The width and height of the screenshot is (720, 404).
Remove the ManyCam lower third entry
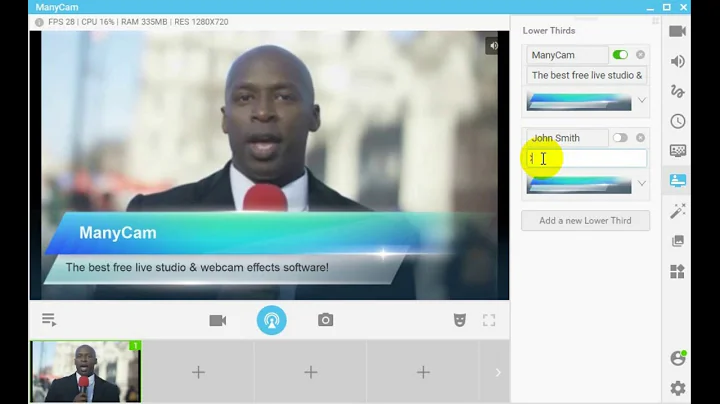[x=640, y=55]
